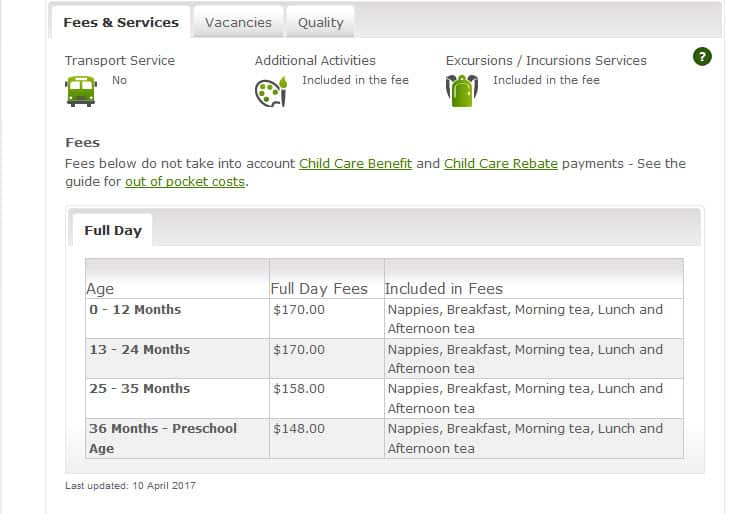Click the Additional Activities paint palette icon
This screenshot has width=735, height=514.
[270, 91]
